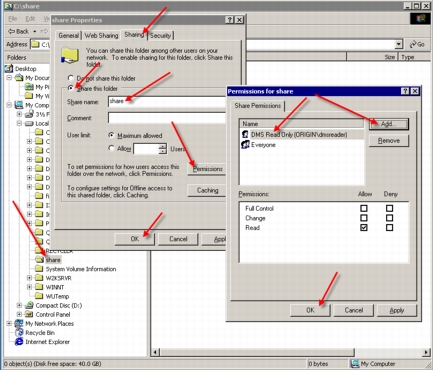Select DMS Read Only user icon entry

point(245,134)
